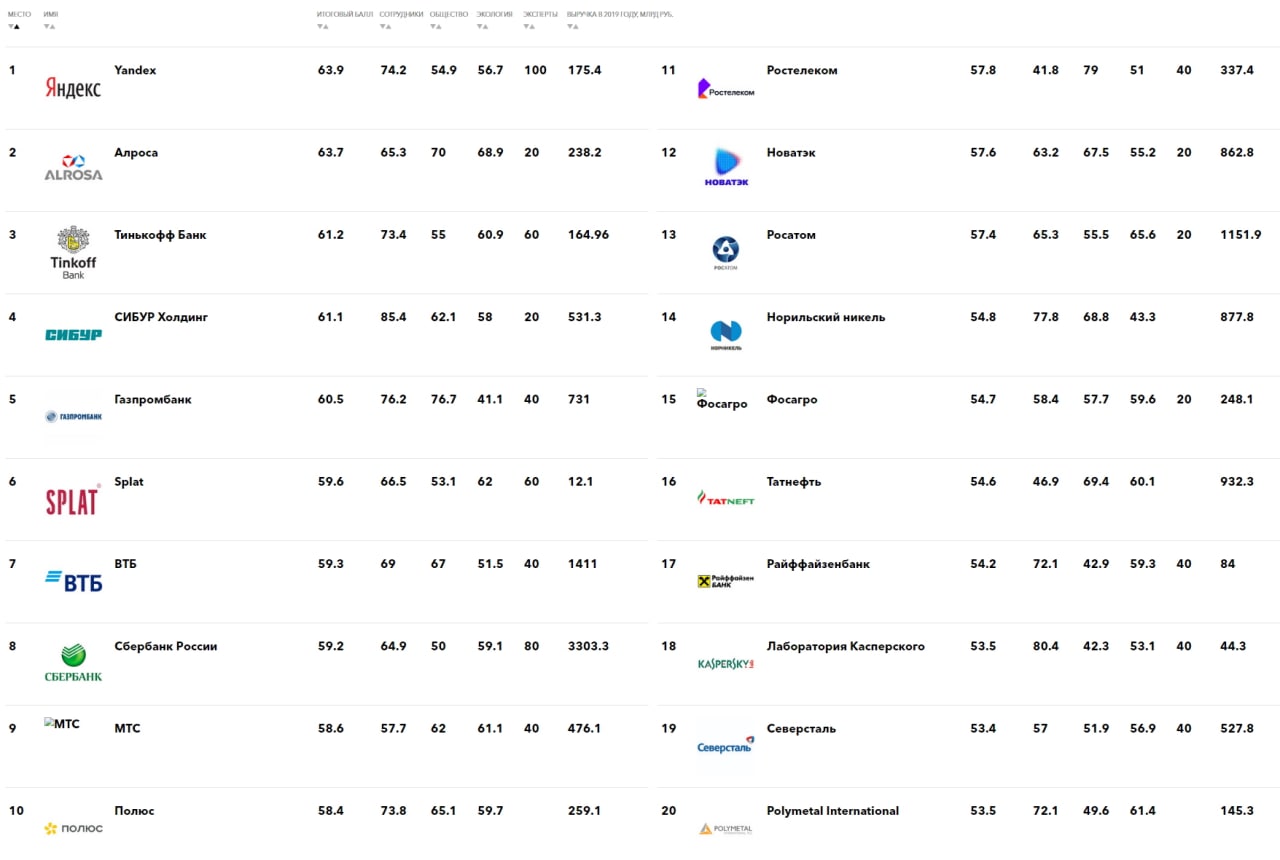Viewport: 1280px width, 860px height.
Task: Toggle sort arrows under МЕСТО header
Action: 14,27
